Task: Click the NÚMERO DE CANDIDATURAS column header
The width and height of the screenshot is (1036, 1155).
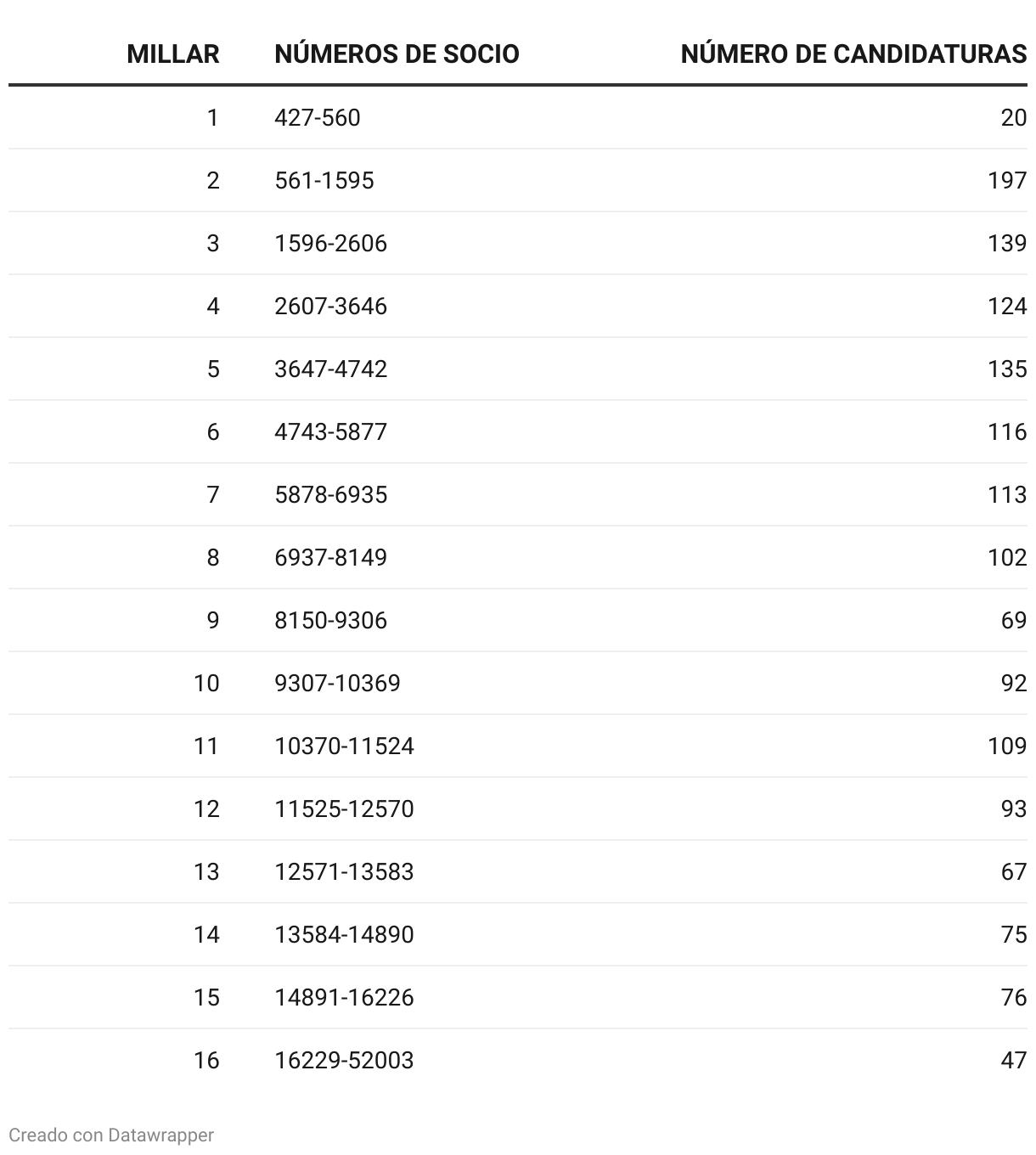Action: pos(853,54)
